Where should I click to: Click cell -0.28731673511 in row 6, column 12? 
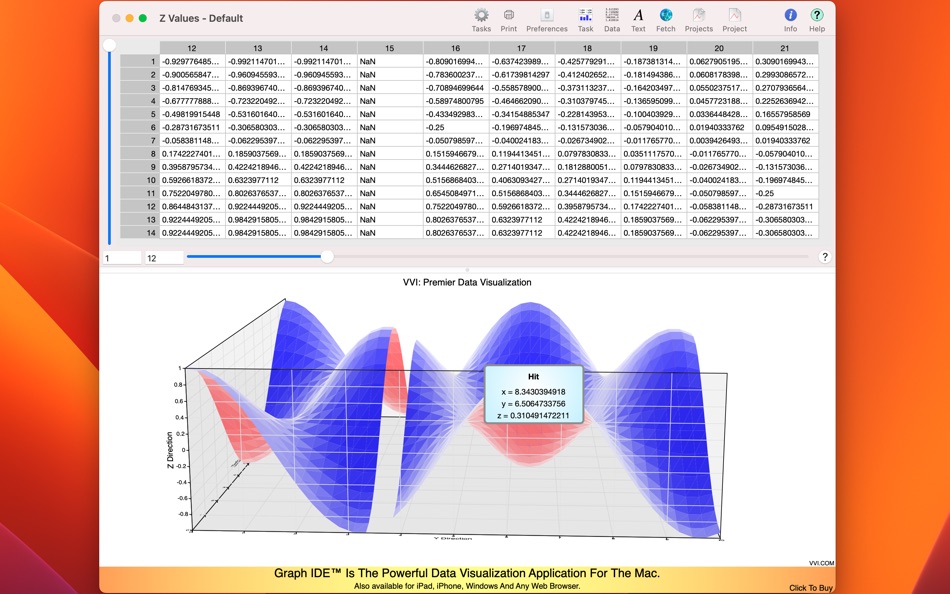(192, 127)
